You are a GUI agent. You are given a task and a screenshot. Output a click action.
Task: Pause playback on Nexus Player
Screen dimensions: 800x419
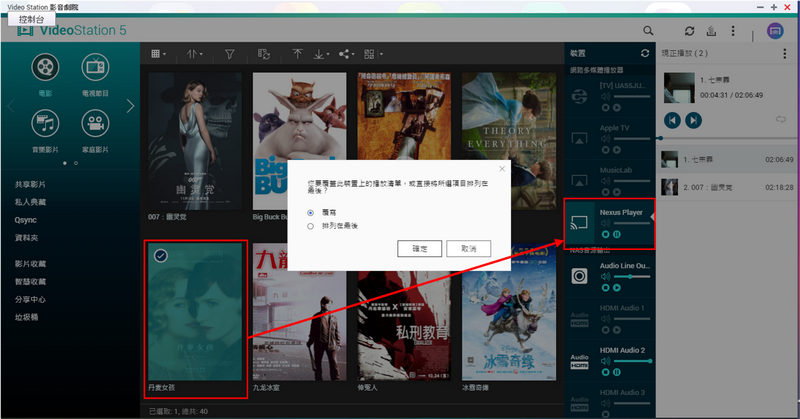[x=617, y=234]
